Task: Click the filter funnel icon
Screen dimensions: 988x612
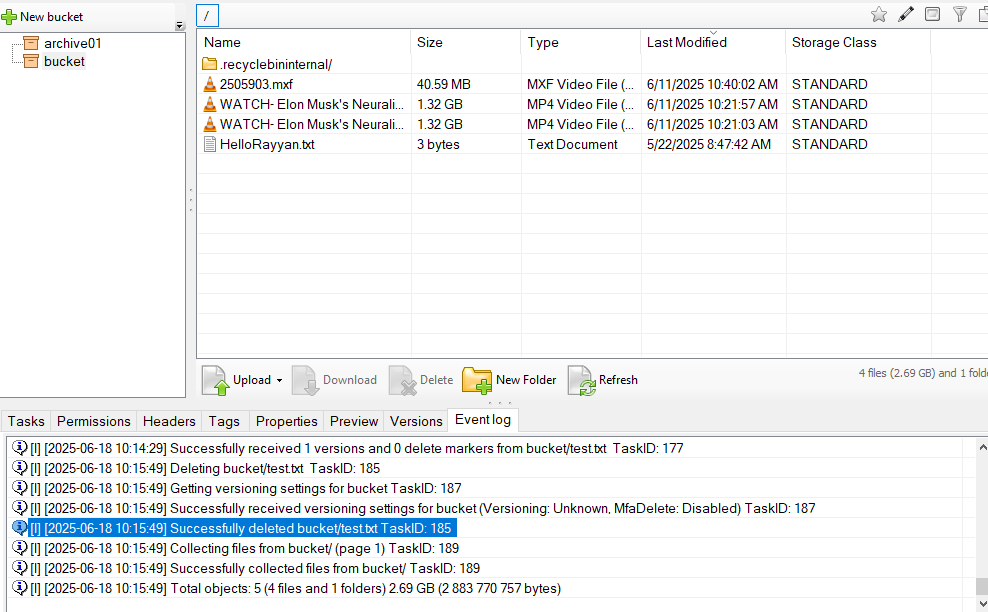Action: 960,14
